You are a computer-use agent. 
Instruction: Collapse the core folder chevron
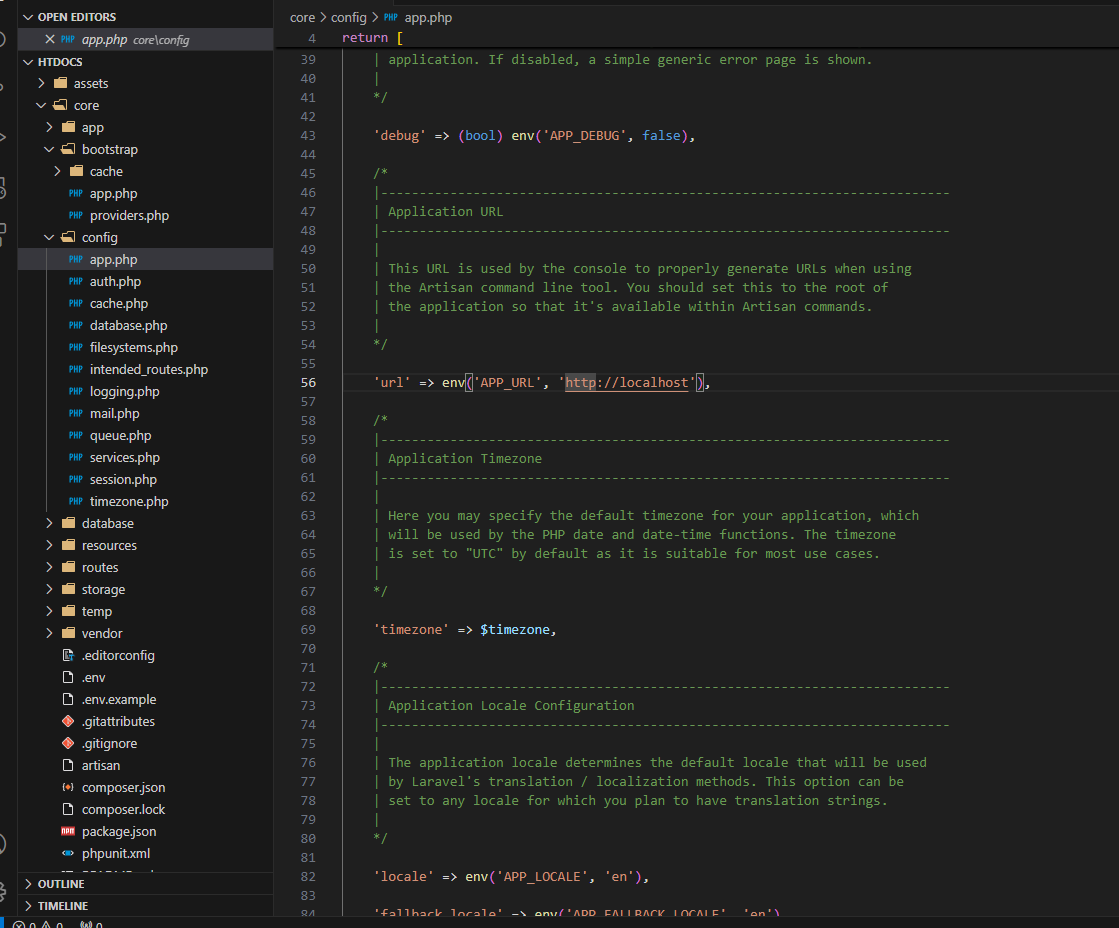[41, 106]
